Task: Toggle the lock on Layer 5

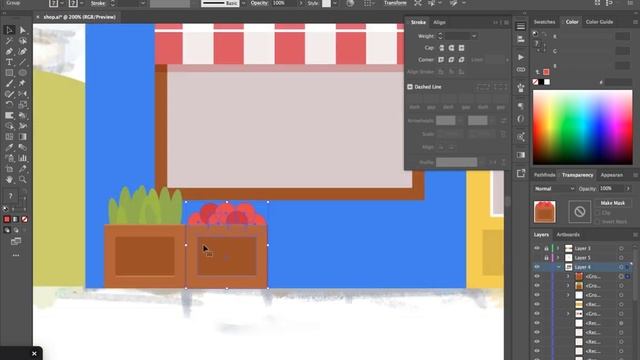Action: coord(546,258)
